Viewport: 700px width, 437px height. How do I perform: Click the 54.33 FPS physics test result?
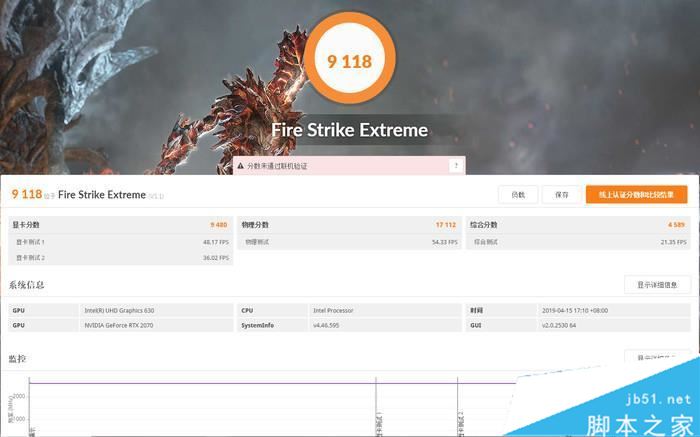tap(445, 242)
